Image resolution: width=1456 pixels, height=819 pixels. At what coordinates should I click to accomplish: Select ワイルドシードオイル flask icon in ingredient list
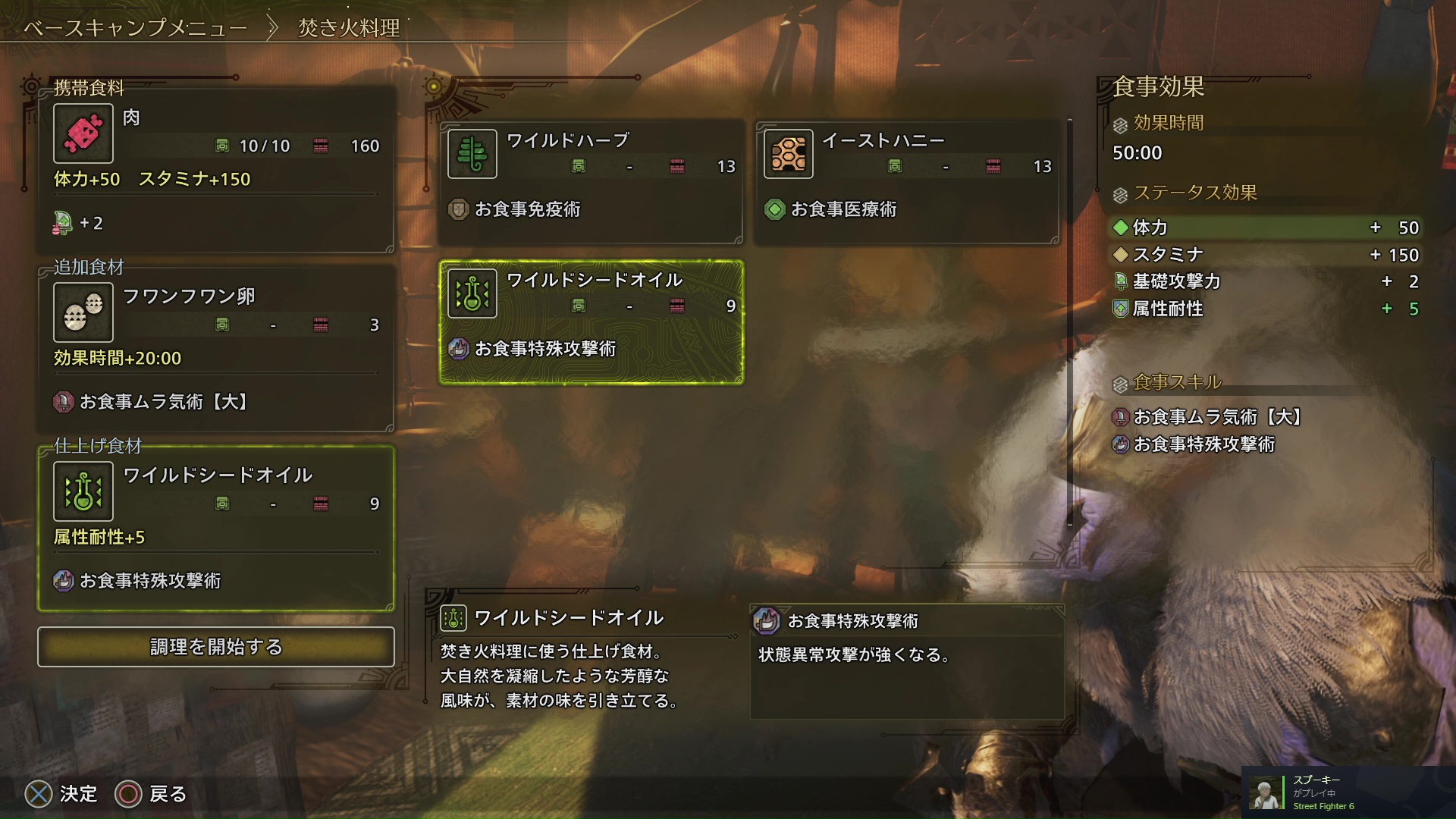[x=472, y=293]
